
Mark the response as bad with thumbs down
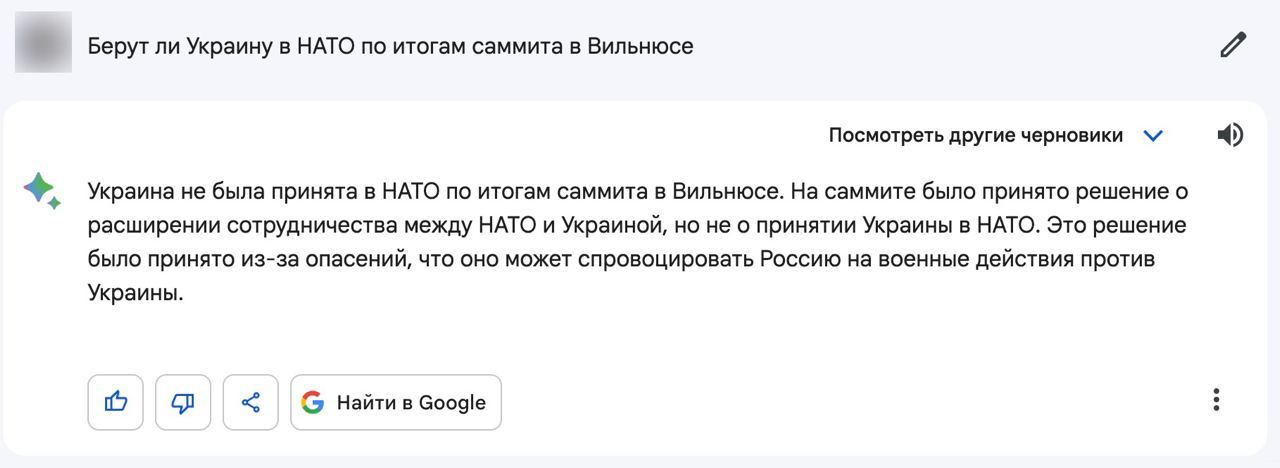click(x=183, y=402)
